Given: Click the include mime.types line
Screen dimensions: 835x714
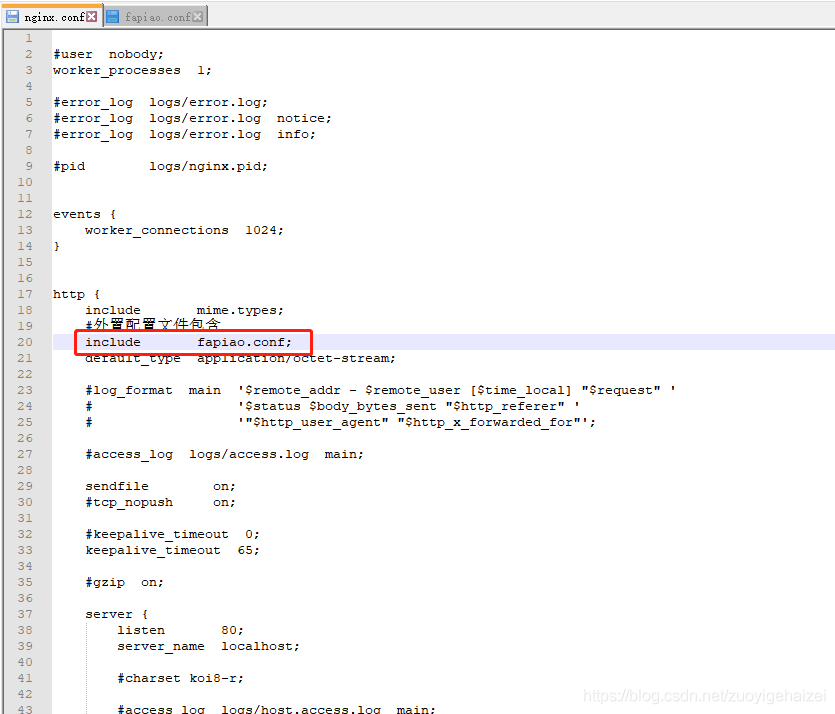Looking at the screenshot, I should coord(184,310).
